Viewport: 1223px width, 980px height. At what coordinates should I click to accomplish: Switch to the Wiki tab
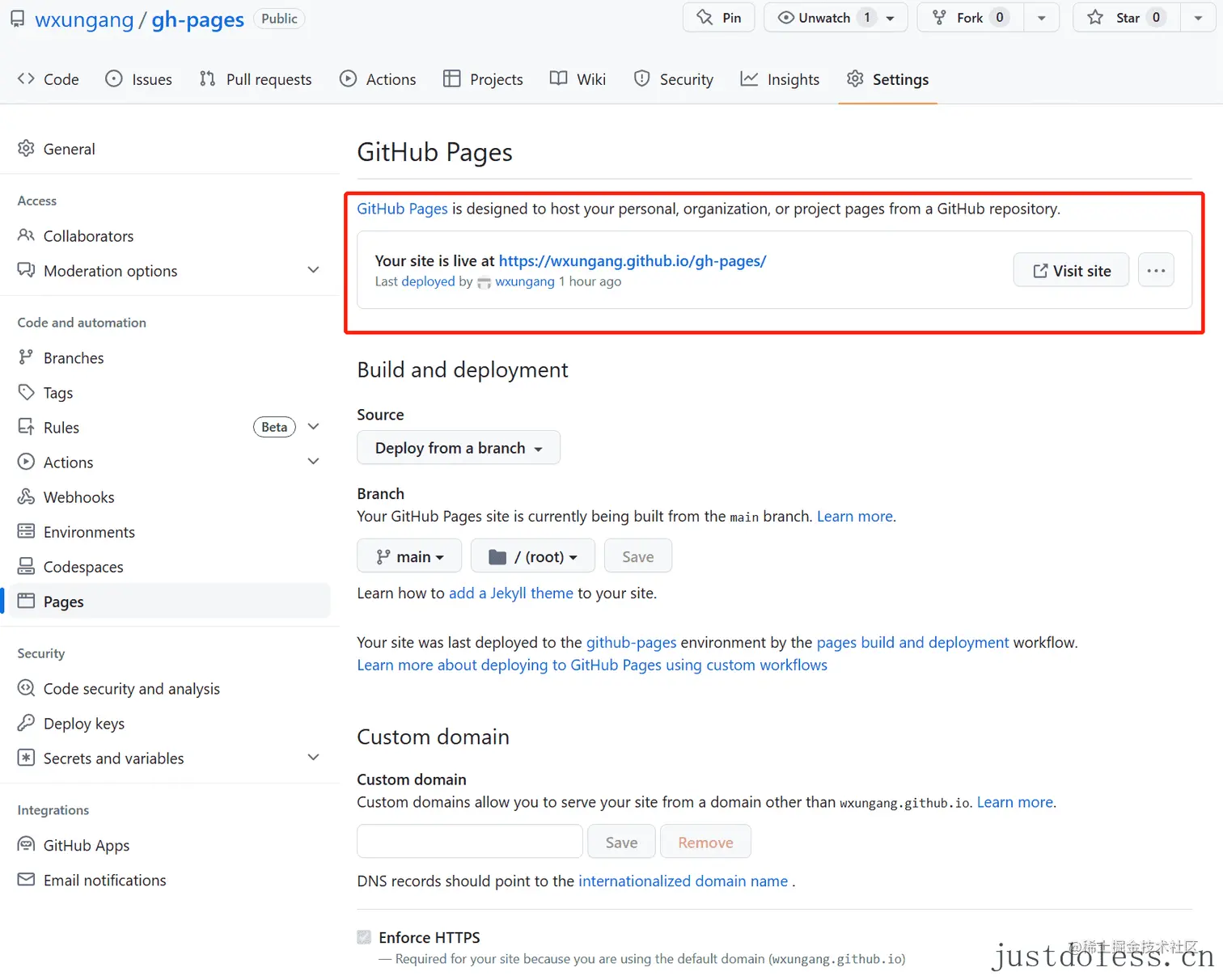pyautogui.click(x=578, y=79)
